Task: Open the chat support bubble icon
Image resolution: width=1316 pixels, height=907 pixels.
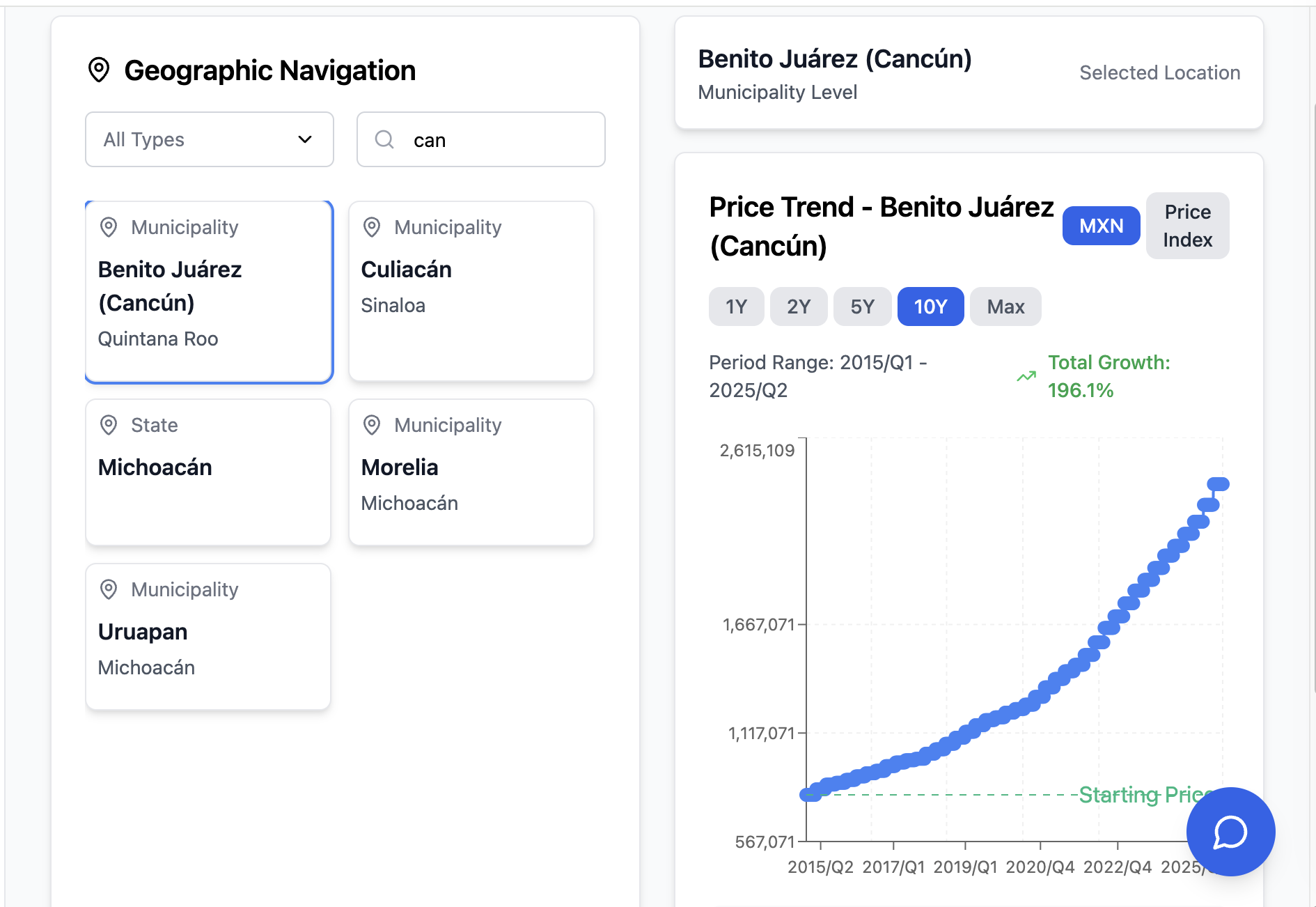Action: coord(1230,832)
